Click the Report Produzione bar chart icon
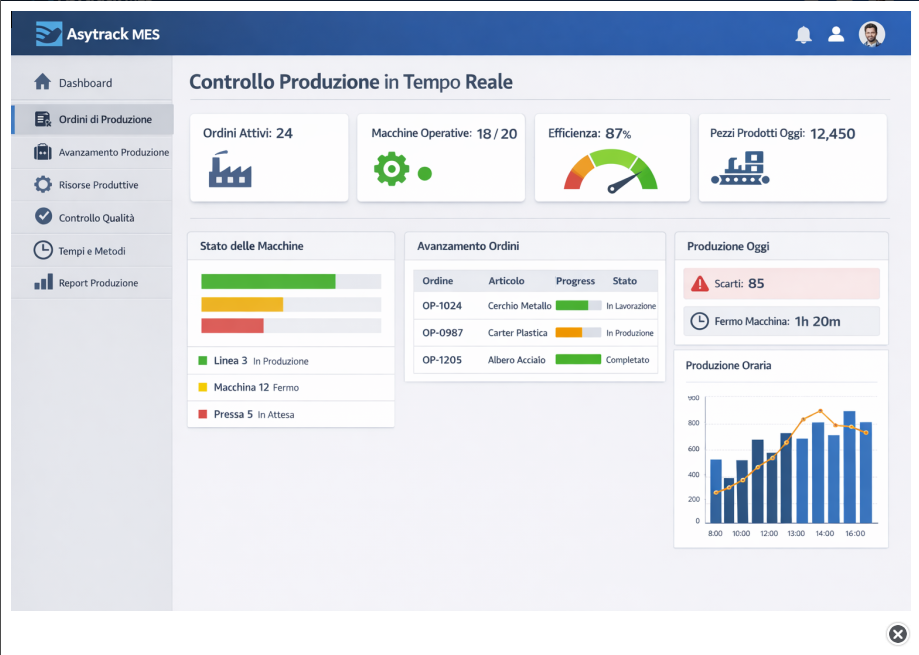This screenshot has width=919, height=655. [x=43, y=282]
